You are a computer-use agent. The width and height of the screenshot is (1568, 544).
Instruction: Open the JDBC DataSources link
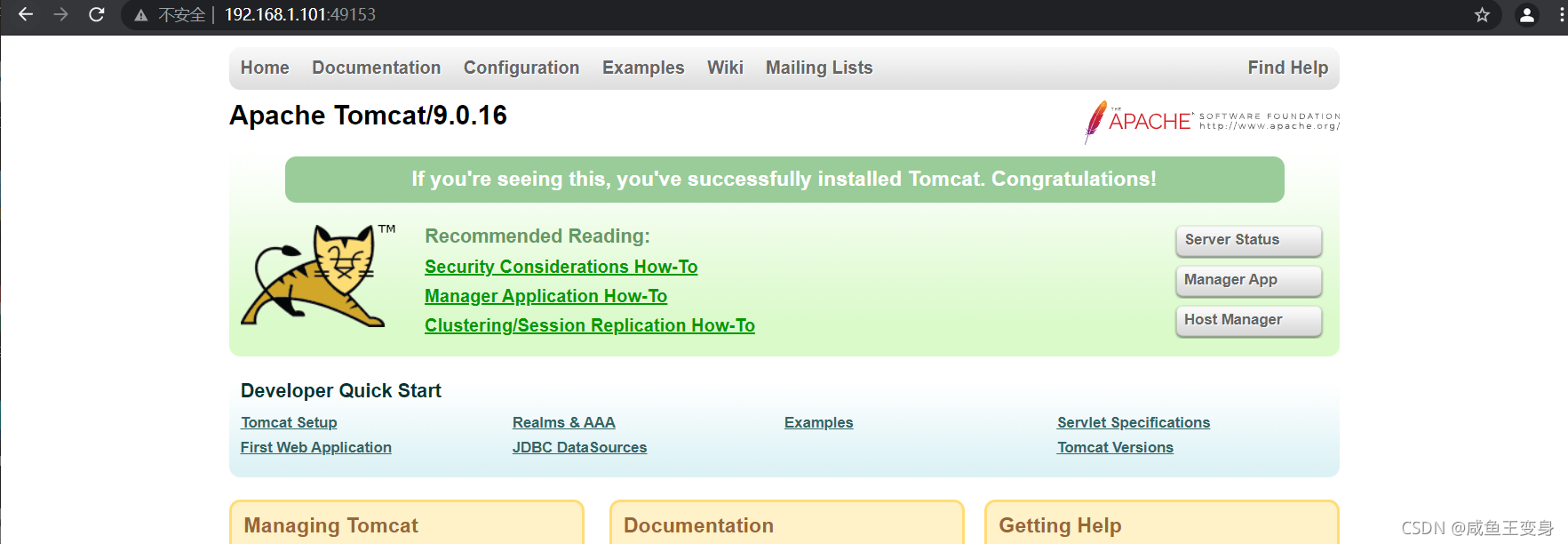tap(579, 447)
